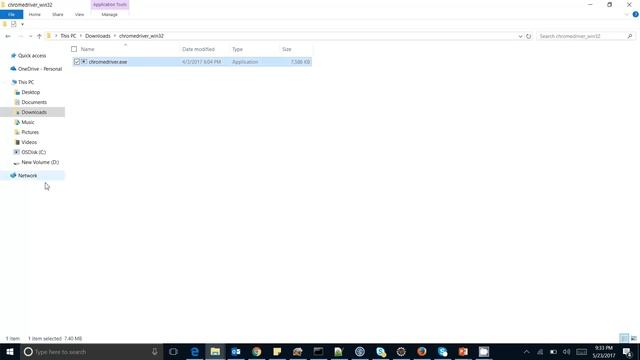Expand address bar history dropdown
The height and width of the screenshot is (360, 640).
[x=520, y=36]
